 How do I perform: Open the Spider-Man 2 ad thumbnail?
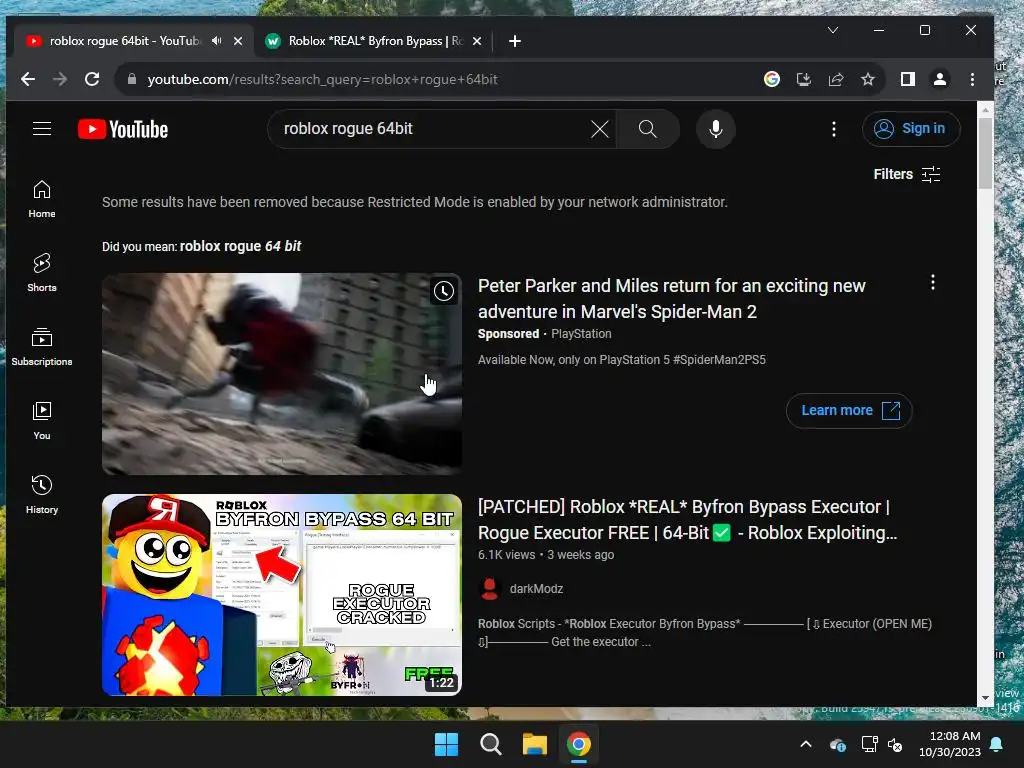click(281, 374)
